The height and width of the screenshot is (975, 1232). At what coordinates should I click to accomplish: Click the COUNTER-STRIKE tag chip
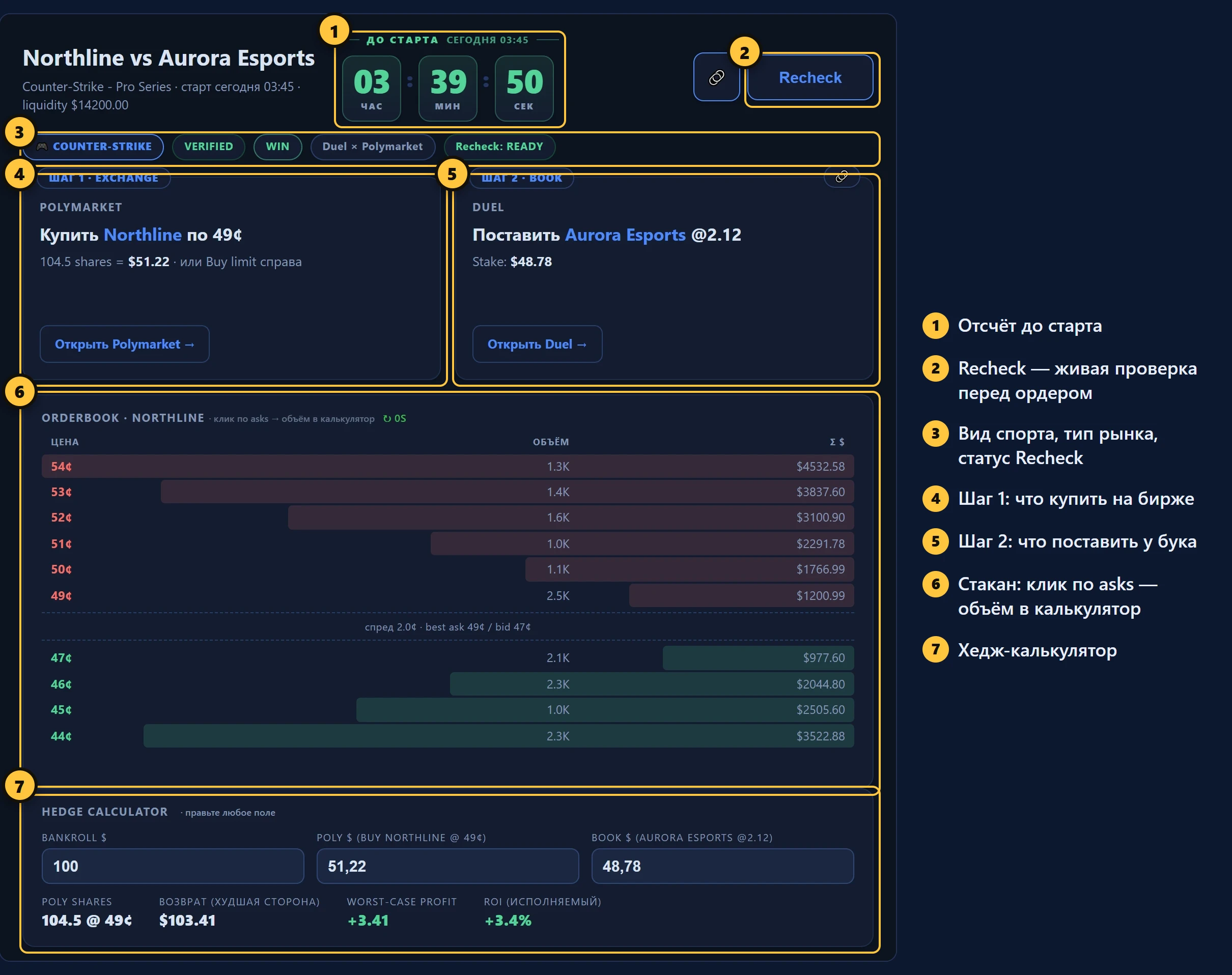(x=94, y=147)
